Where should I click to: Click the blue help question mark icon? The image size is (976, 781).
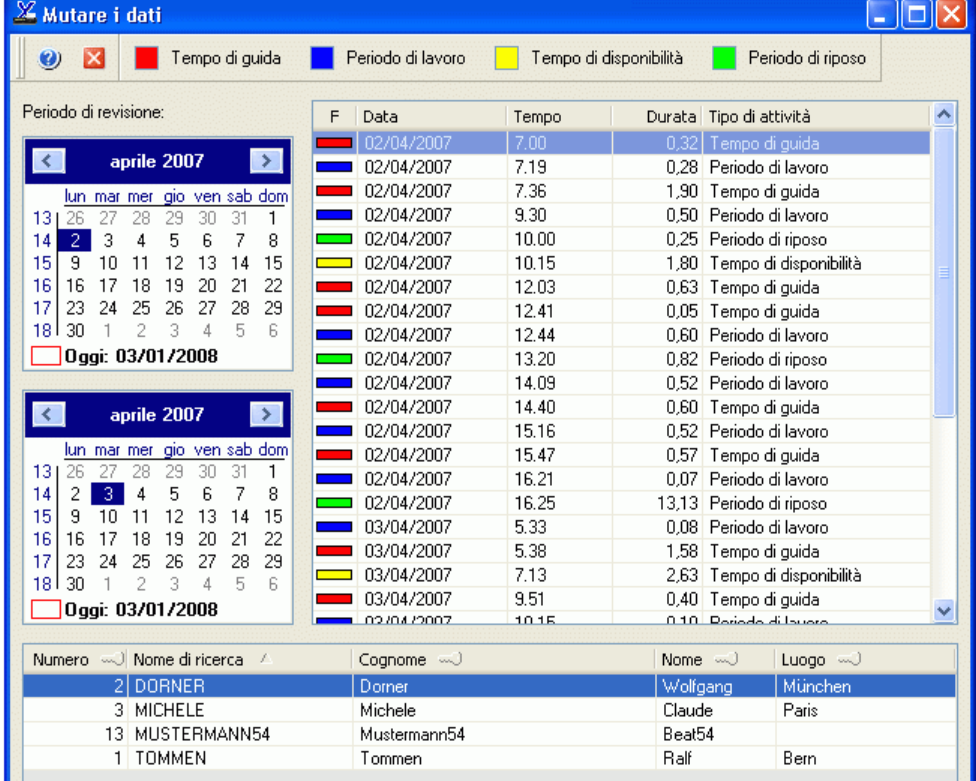coord(50,59)
